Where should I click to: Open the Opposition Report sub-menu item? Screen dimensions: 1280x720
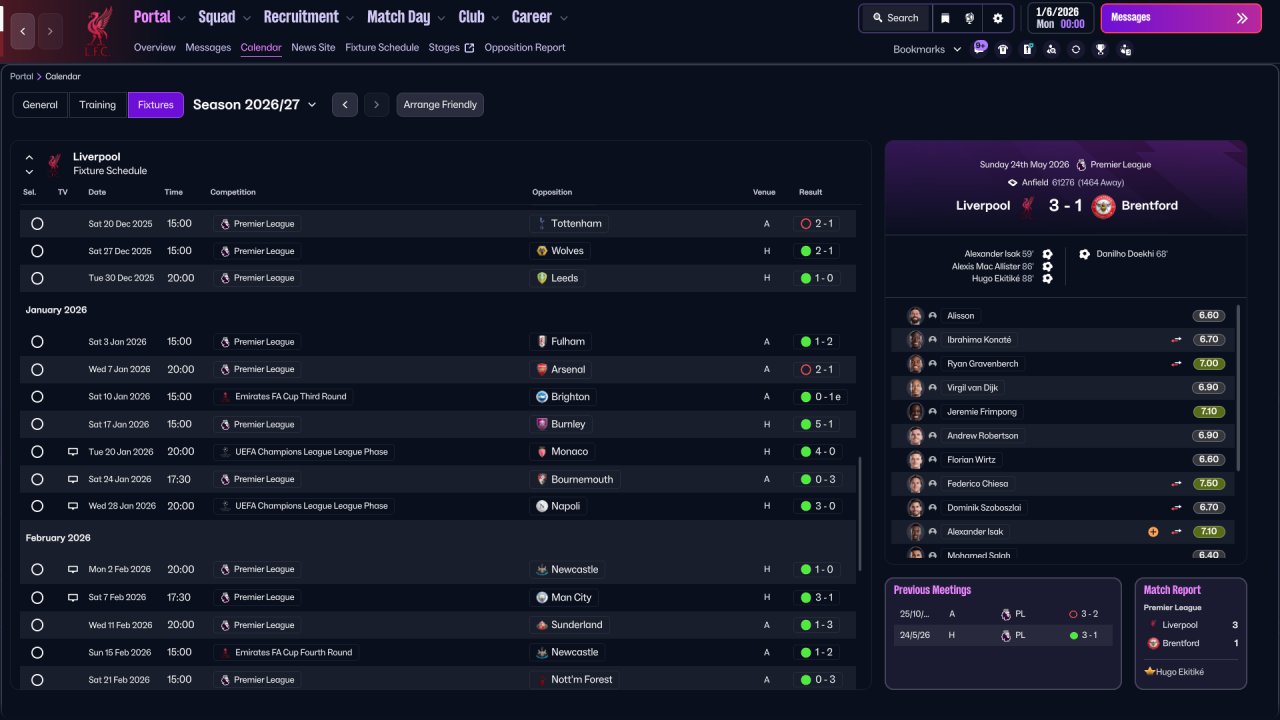525,48
